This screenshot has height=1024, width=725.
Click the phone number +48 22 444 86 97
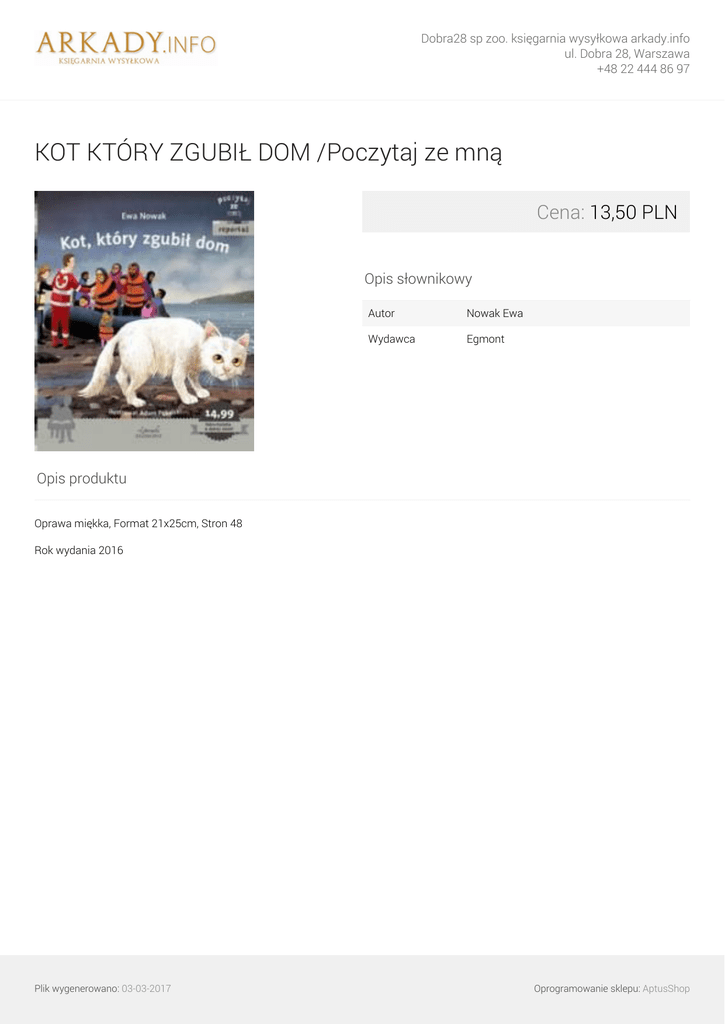[643, 69]
